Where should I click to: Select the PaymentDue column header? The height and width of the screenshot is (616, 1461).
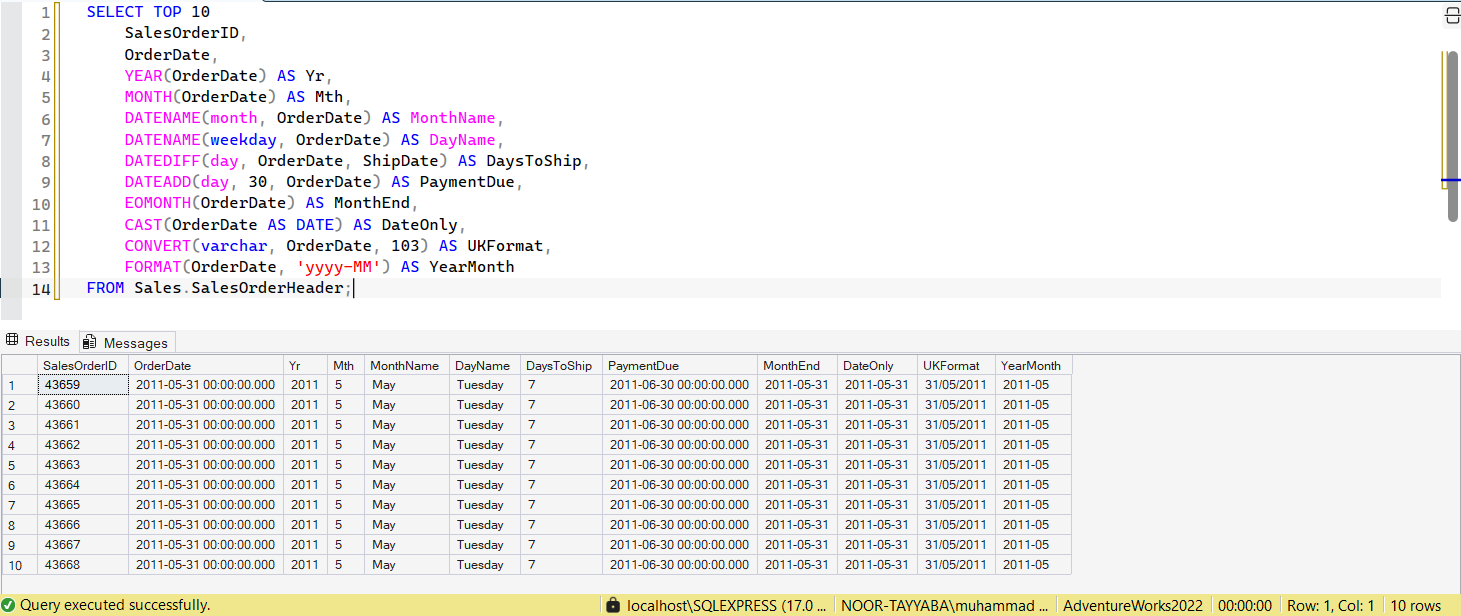679,365
